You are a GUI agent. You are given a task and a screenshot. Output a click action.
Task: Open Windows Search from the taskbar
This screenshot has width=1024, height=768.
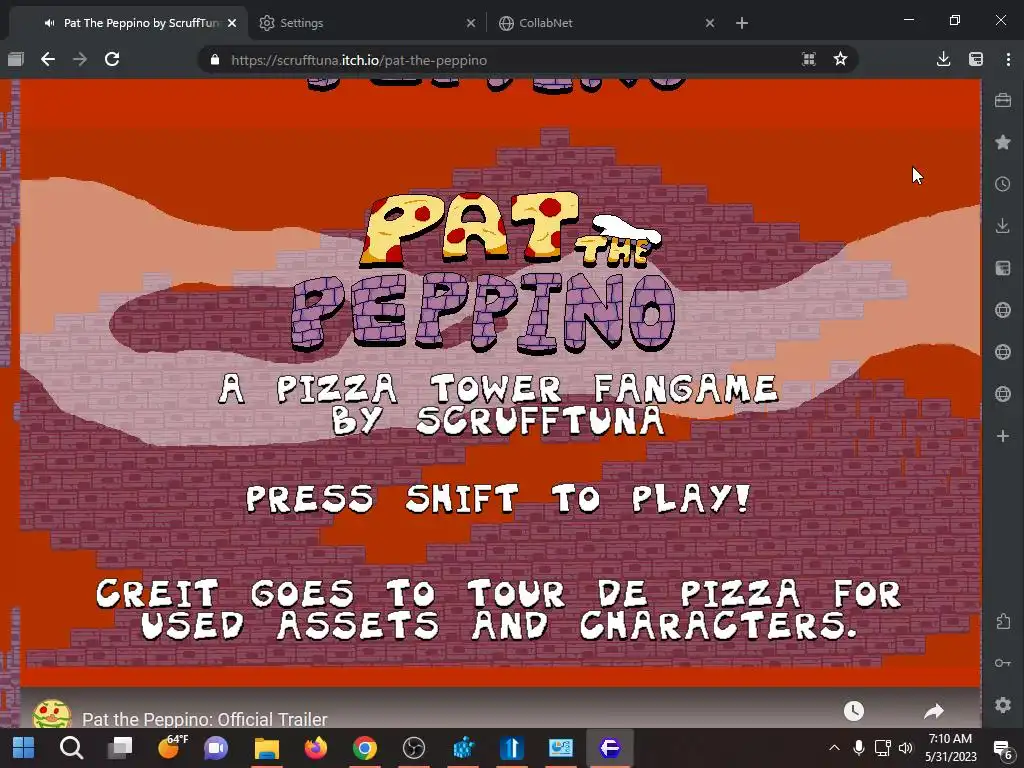click(x=71, y=748)
